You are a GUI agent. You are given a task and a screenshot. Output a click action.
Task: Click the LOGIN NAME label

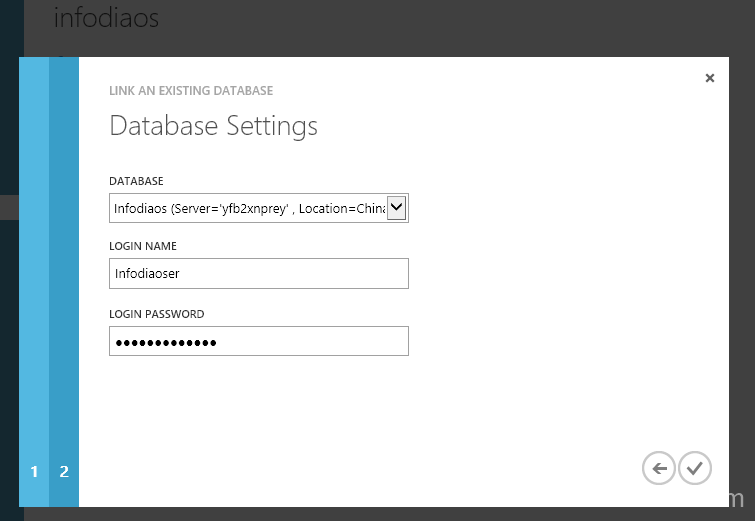click(x=142, y=246)
